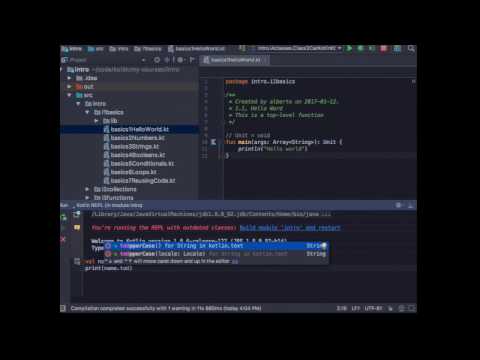The height and width of the screenshot is (360, 480).
Task: Click the Run tool window settings gear
Action: point(398,205)
